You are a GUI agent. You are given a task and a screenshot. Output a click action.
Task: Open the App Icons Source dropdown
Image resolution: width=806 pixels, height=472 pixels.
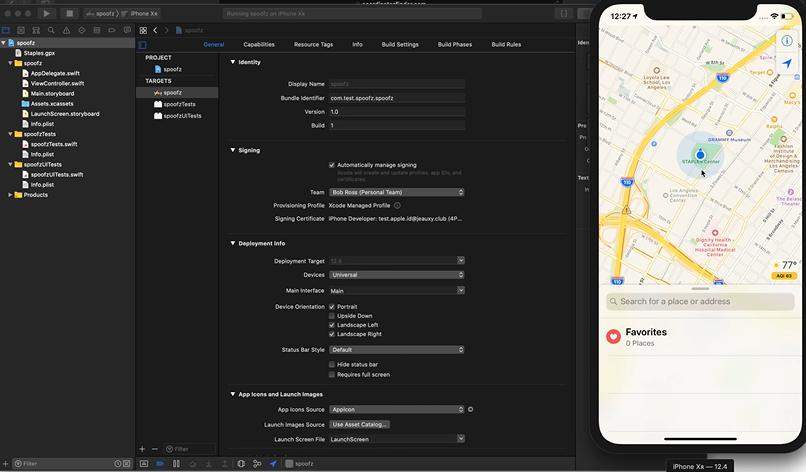397,409
